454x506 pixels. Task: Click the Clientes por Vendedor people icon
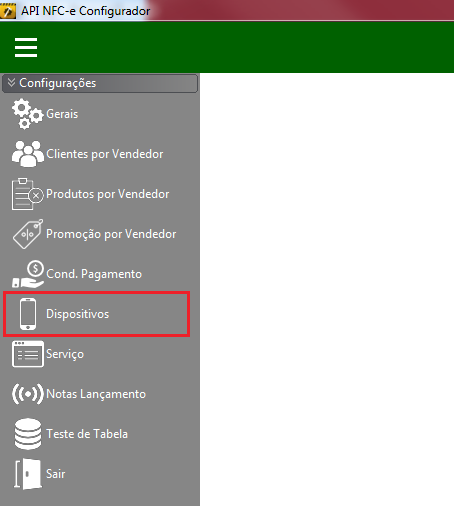pyautogui.click(x=28, y=154)
